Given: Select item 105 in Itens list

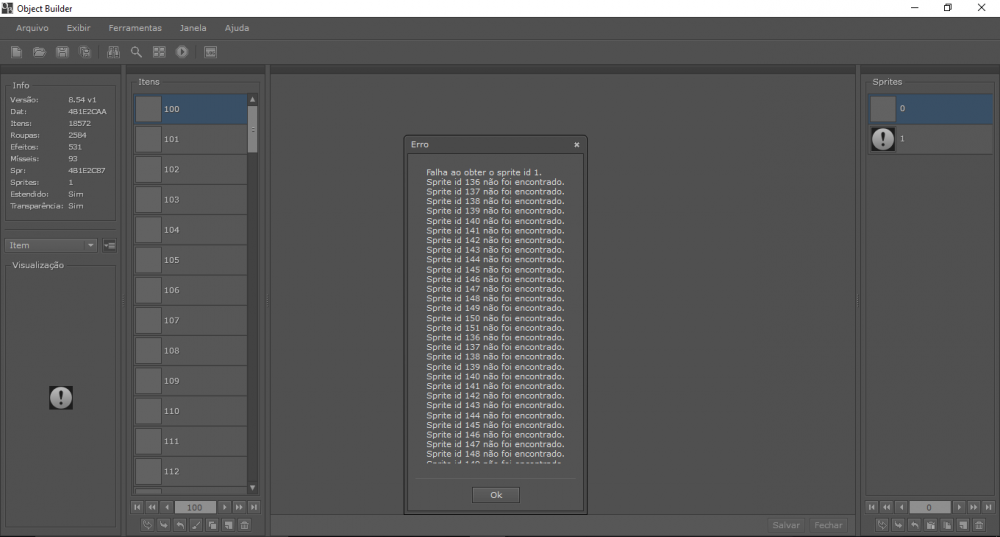Looking at the screenshot, I should pos(190,260).
